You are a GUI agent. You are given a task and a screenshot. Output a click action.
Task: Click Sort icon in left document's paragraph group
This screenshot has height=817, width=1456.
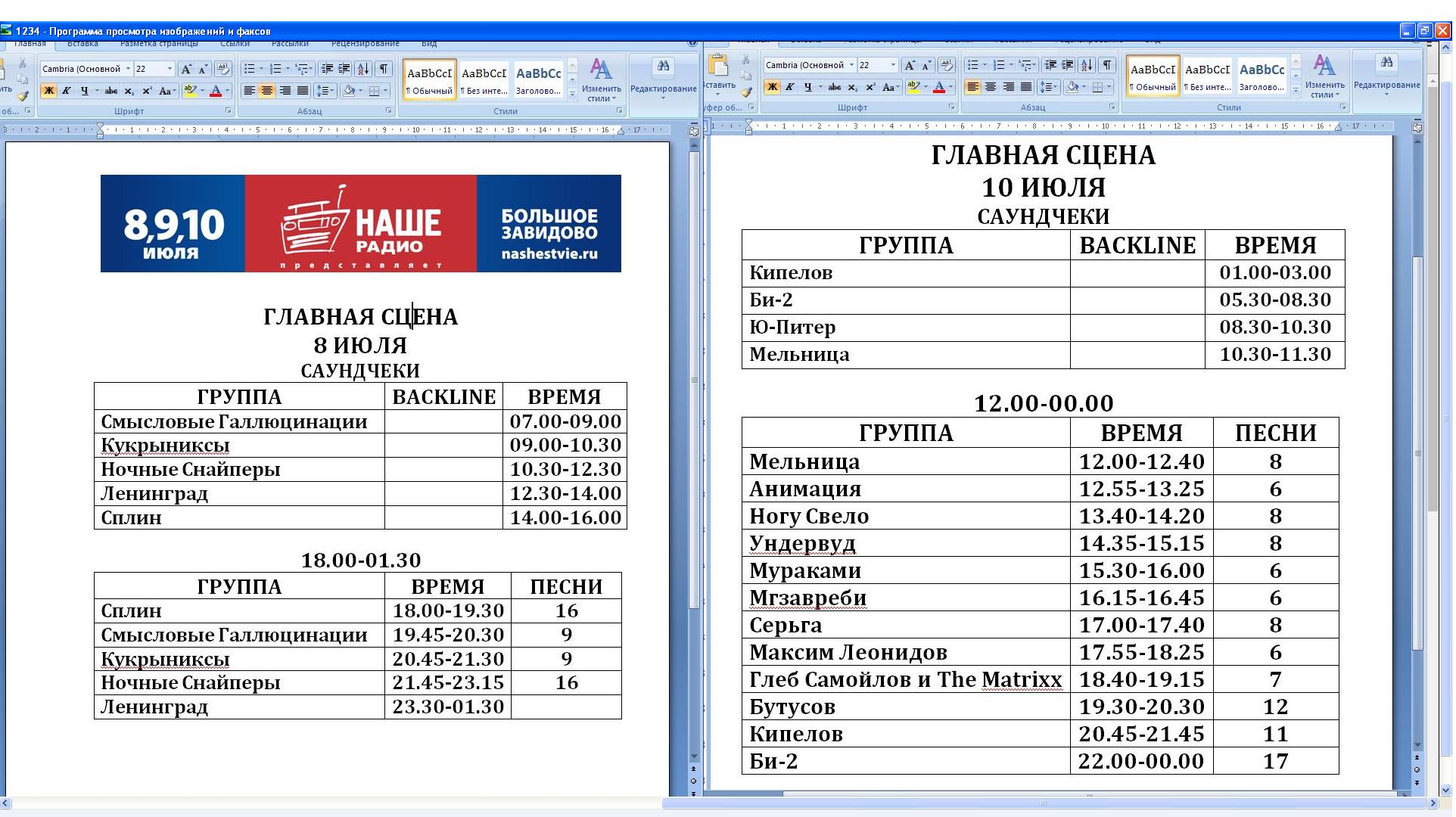point(363,69)
